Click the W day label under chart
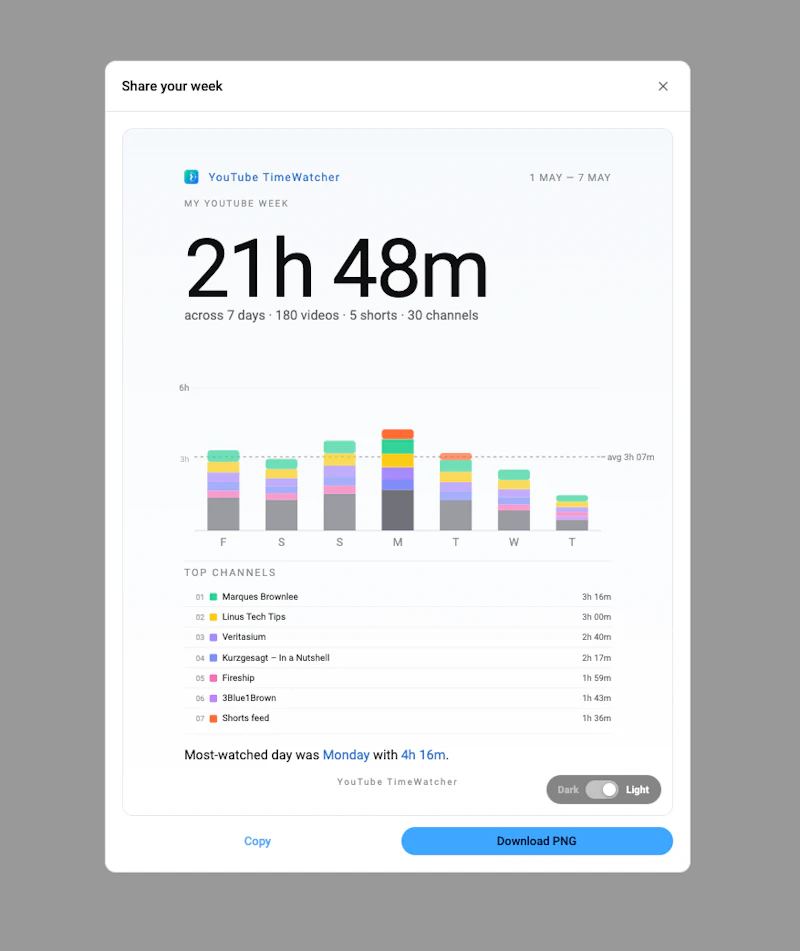The height and width of the screenshot is (951, 800). pos(514,542)
